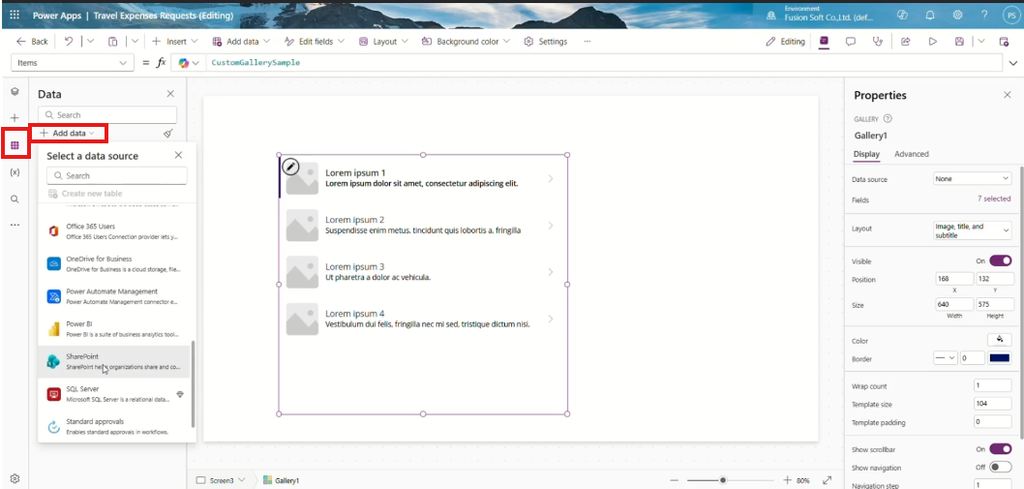Select Standard approvals connector
1024x489 pixels.
pyautogui.click(x=115, y=426)
